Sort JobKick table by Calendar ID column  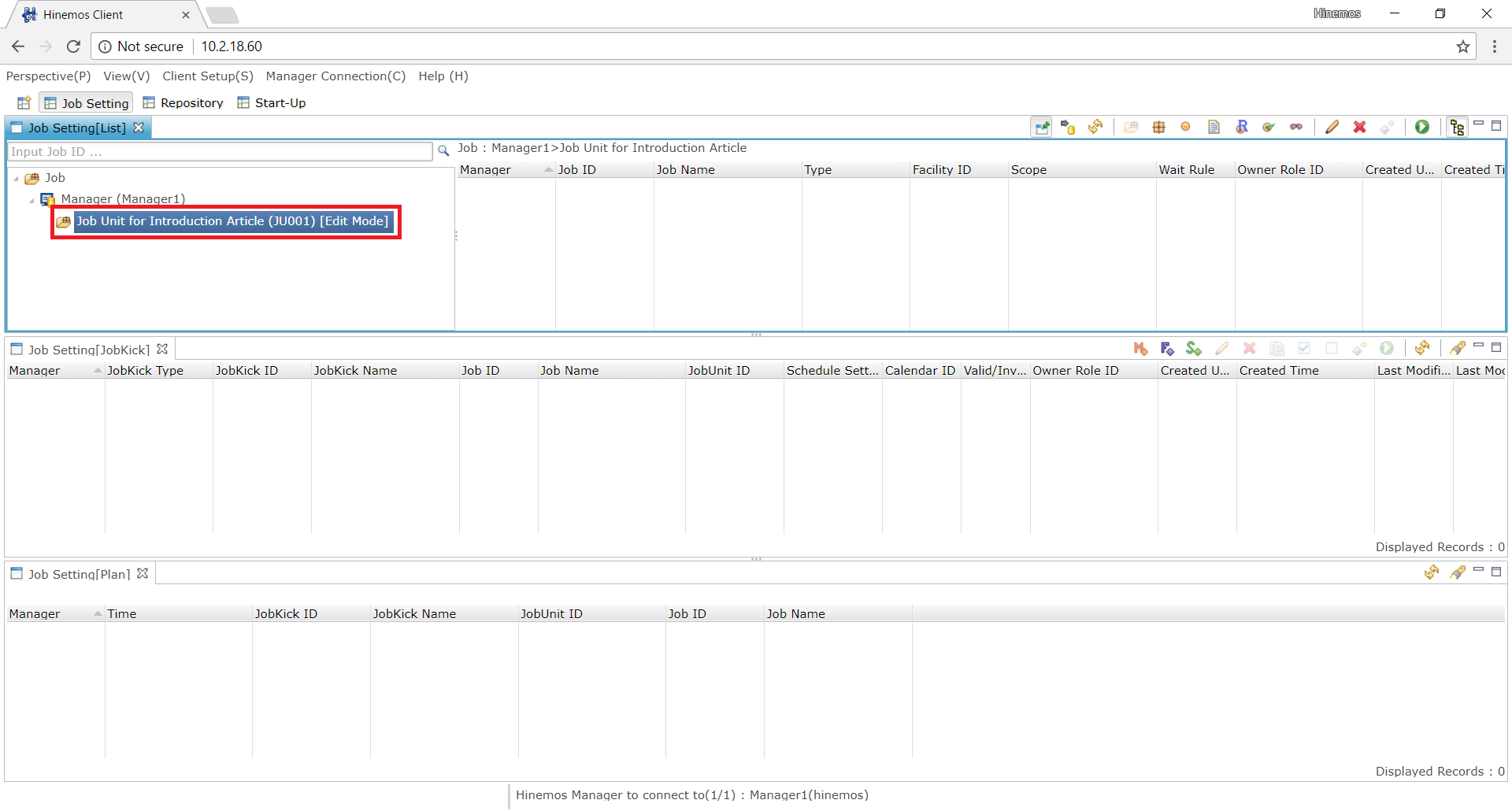click(921, 371)
